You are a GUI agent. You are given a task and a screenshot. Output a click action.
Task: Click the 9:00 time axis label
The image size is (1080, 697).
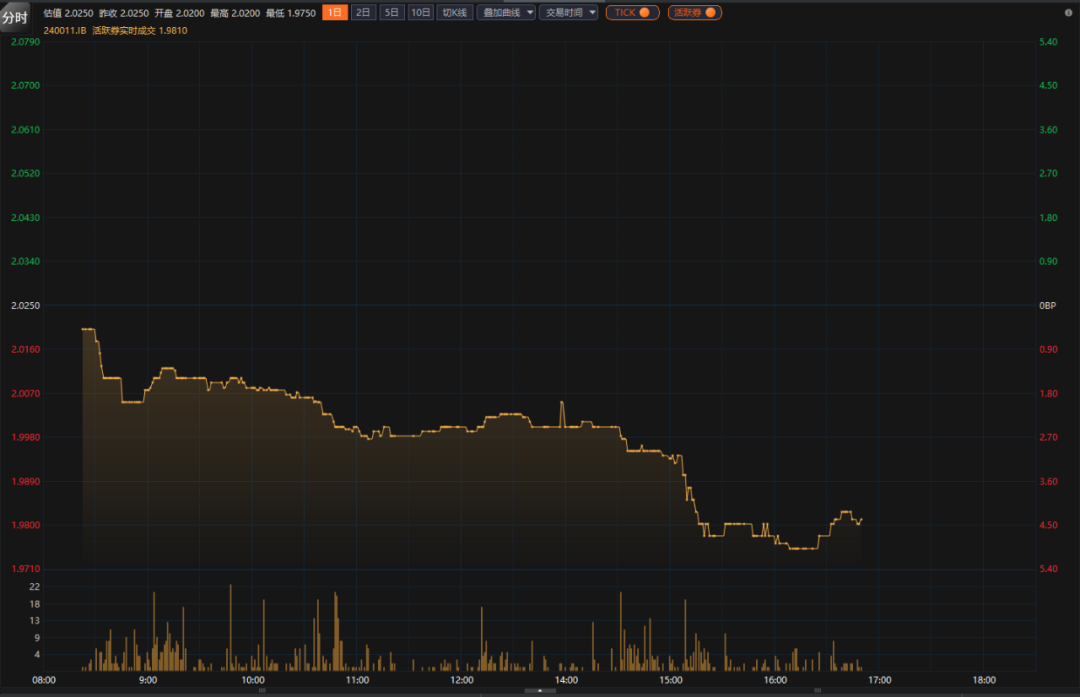148,680
